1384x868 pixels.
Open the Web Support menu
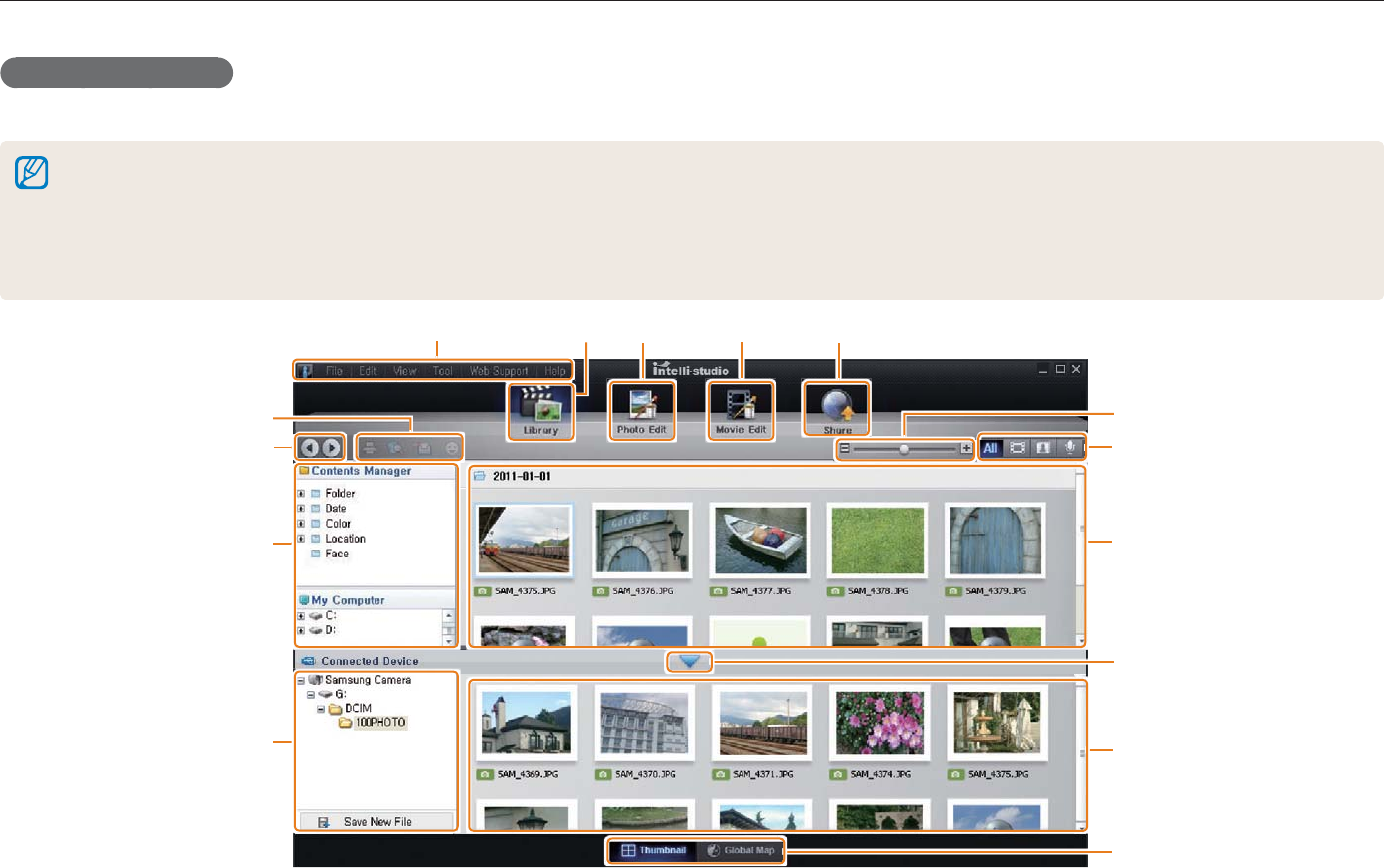[x=499, y=370]
